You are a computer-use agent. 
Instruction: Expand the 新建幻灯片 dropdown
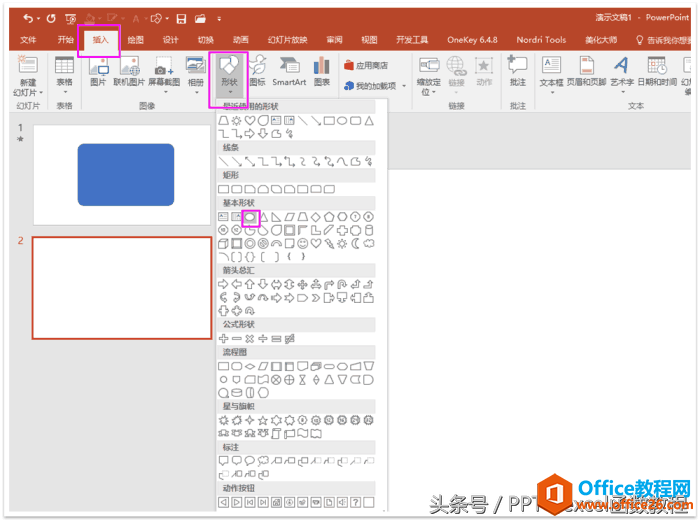(27, 86)
